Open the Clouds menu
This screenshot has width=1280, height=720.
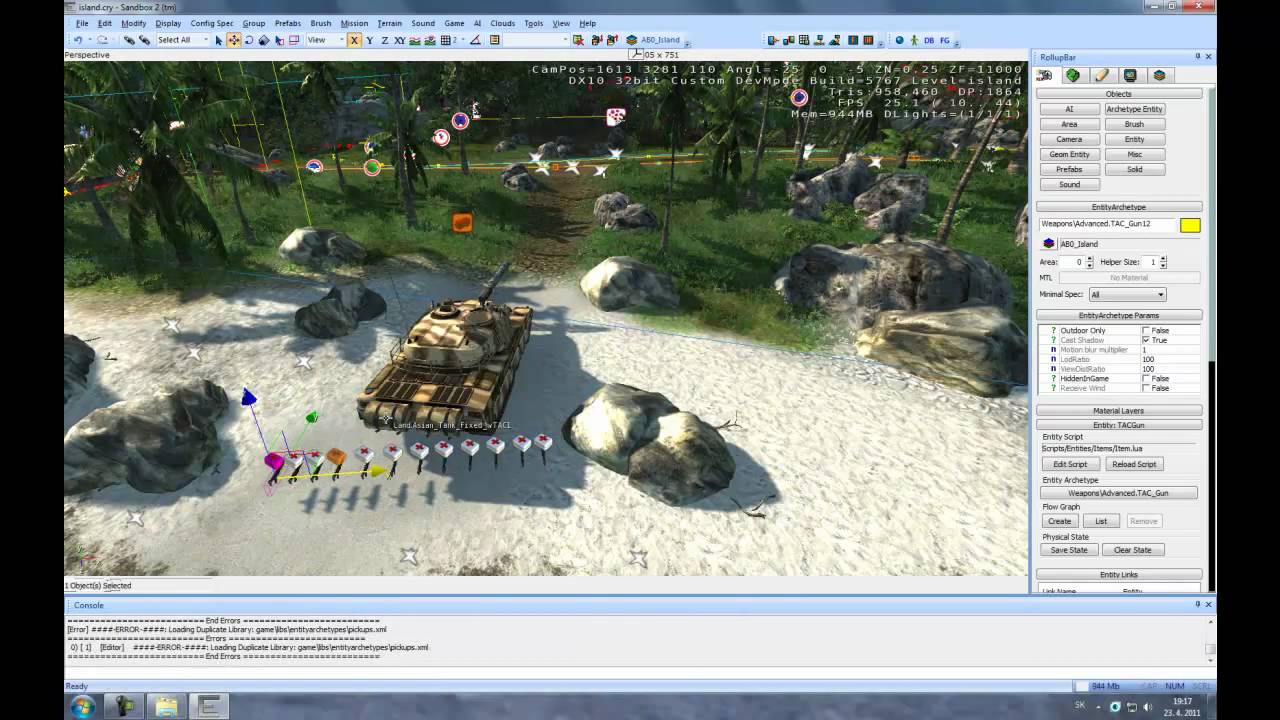[x=503, y=23]
